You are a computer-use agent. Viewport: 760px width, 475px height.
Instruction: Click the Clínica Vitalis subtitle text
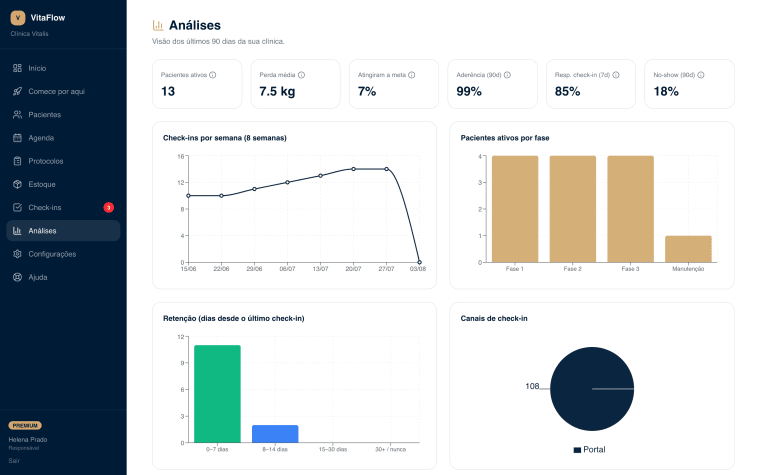(30, 34)
